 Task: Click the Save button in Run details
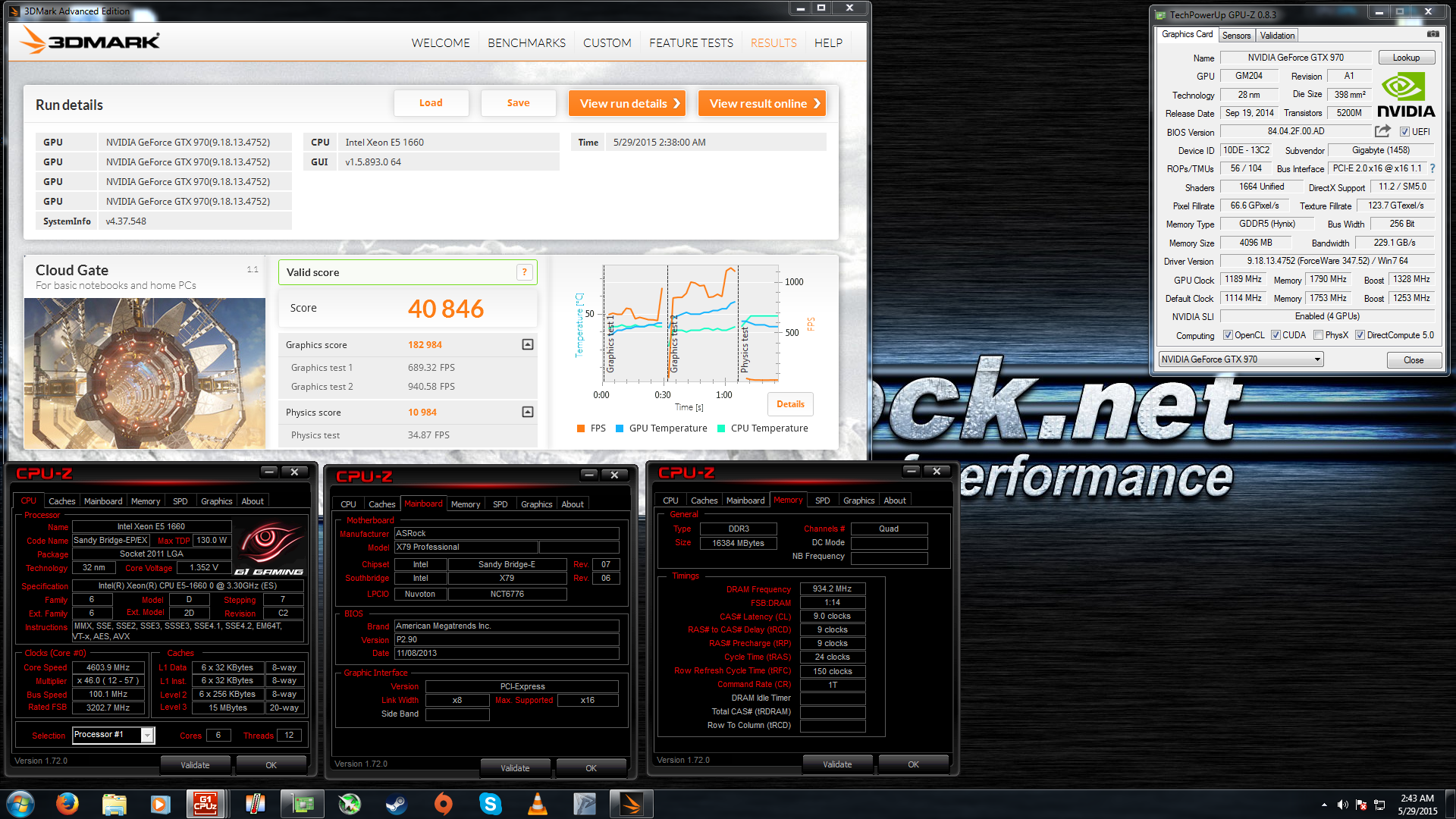518,103
